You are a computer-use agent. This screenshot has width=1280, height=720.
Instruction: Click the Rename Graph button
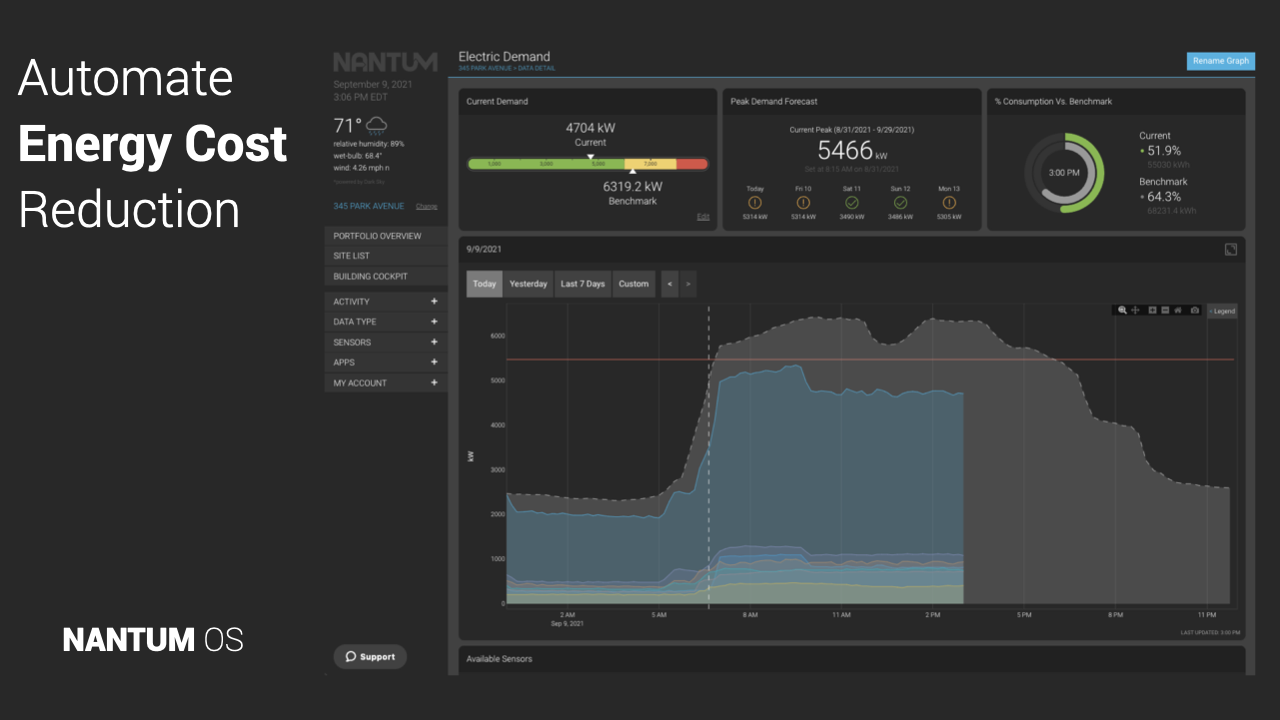click(x=1221, y=61)
